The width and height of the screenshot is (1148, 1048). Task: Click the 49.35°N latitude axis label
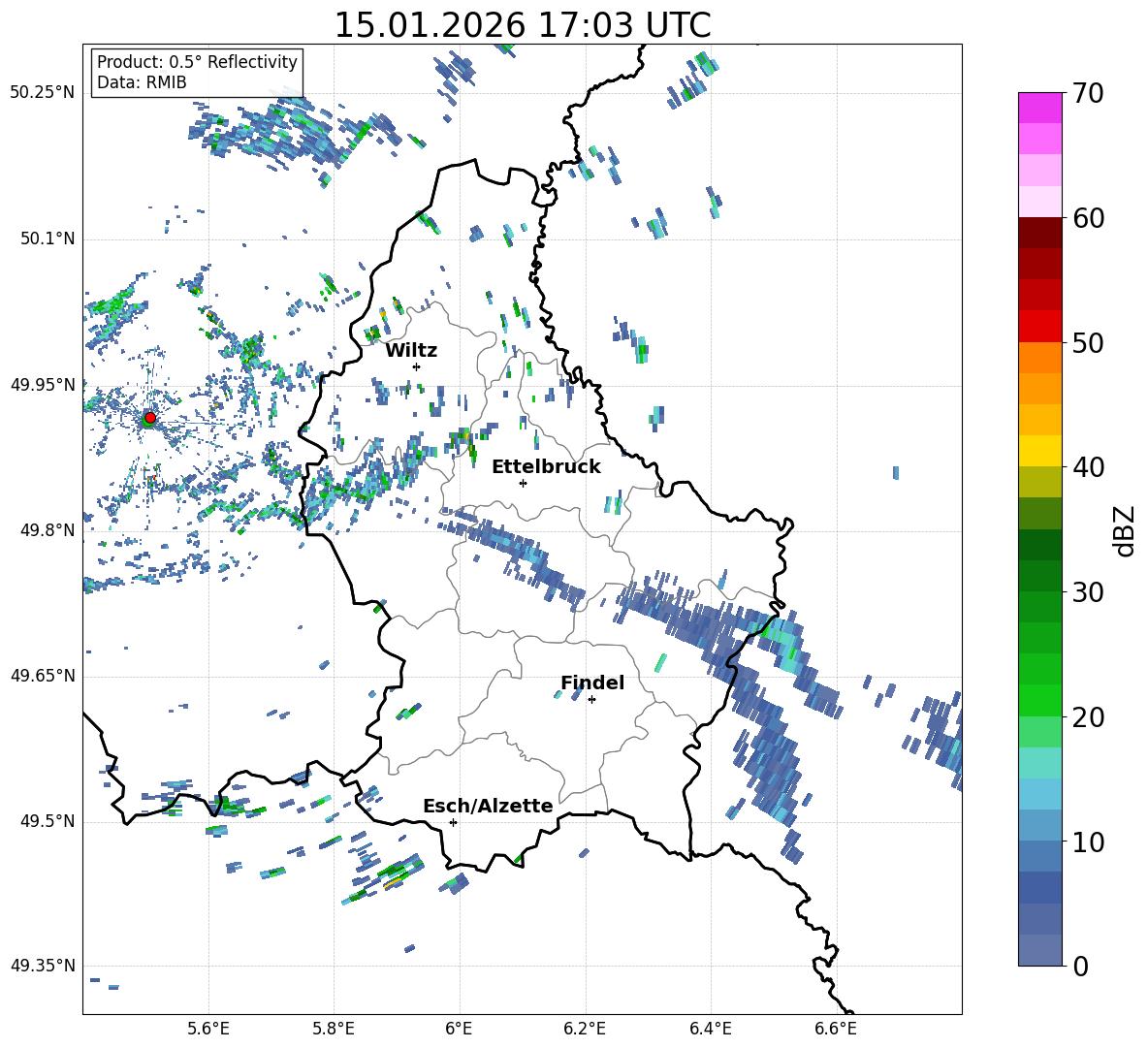coord(43,966)
